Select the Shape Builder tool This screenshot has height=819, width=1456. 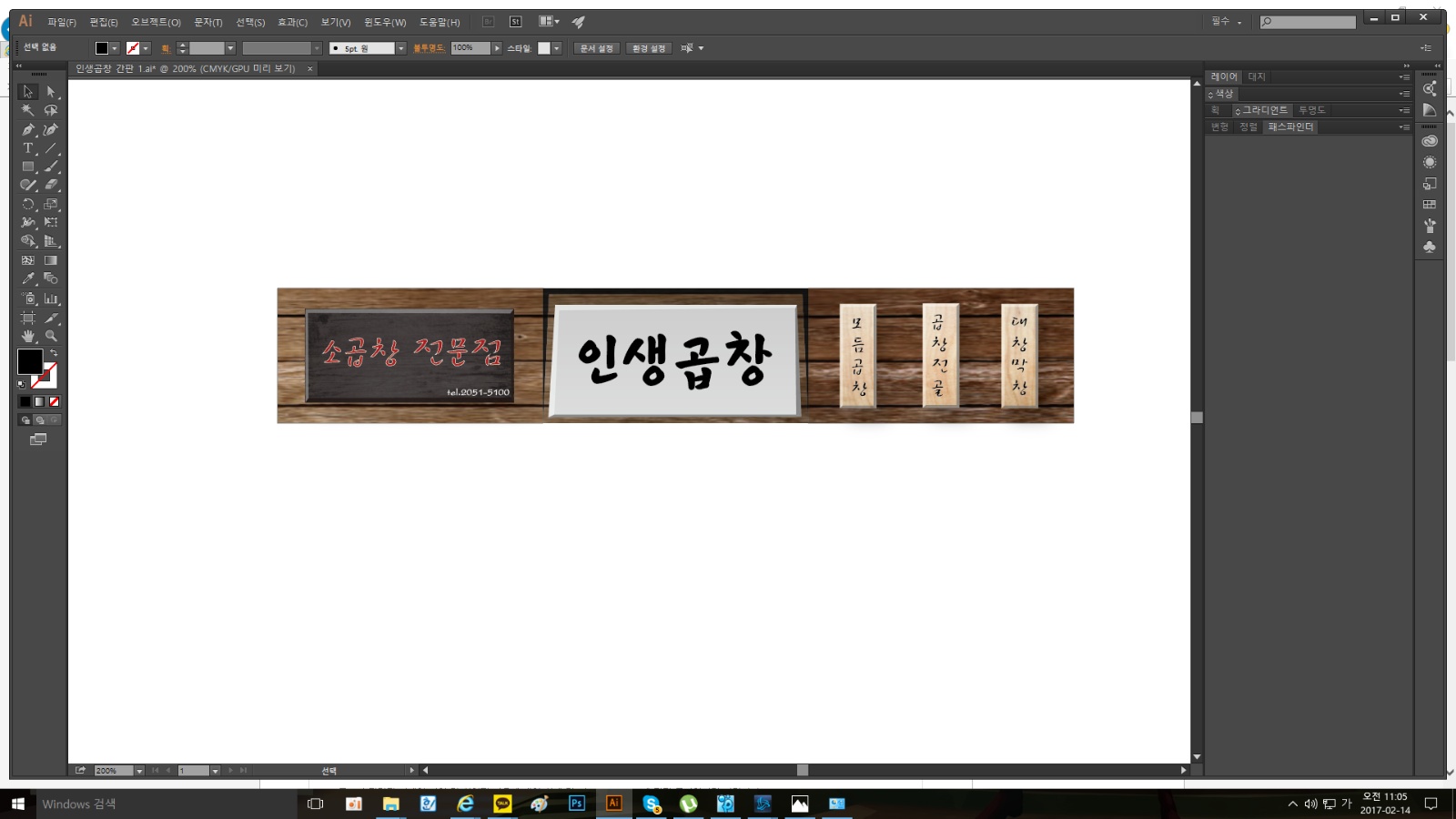pos(28,241)
